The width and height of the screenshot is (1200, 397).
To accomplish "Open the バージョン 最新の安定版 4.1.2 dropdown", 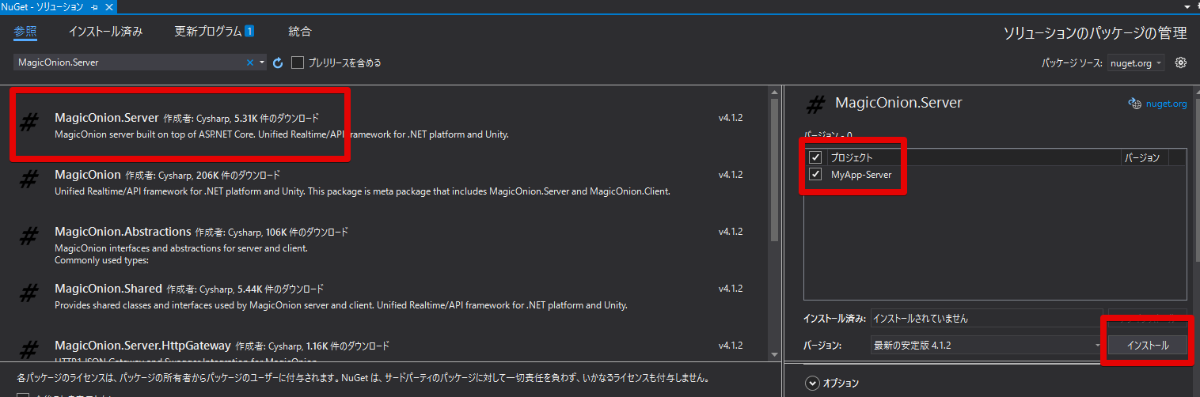I will pyautogui.click(x=988, y=345).
